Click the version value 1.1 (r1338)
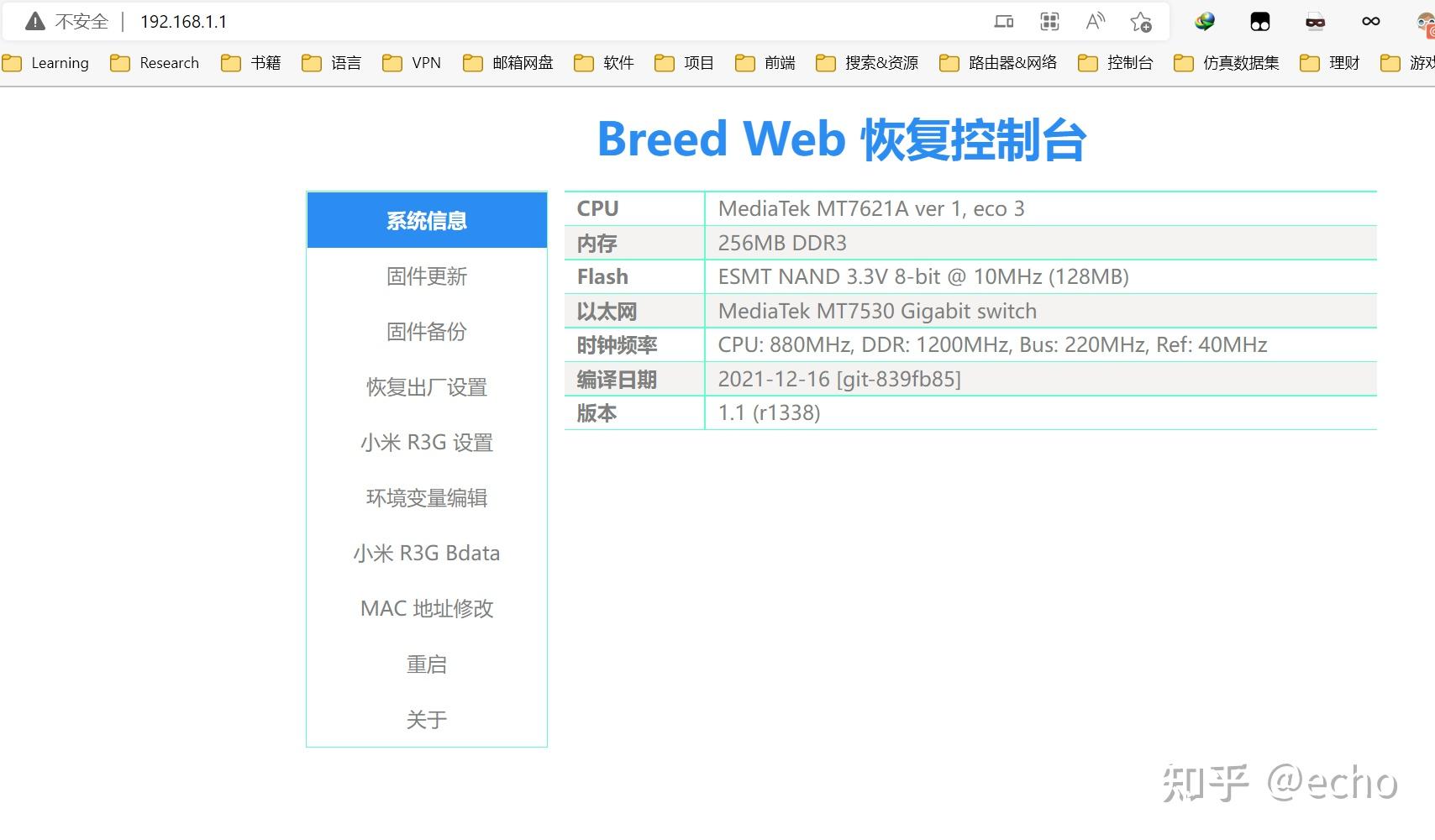 [769, 413]
